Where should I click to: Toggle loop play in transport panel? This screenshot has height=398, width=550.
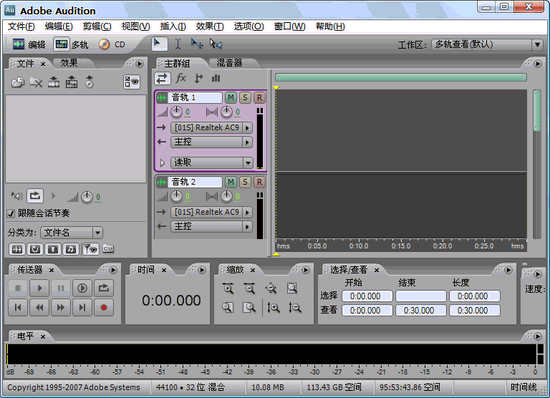click(103, 288)
